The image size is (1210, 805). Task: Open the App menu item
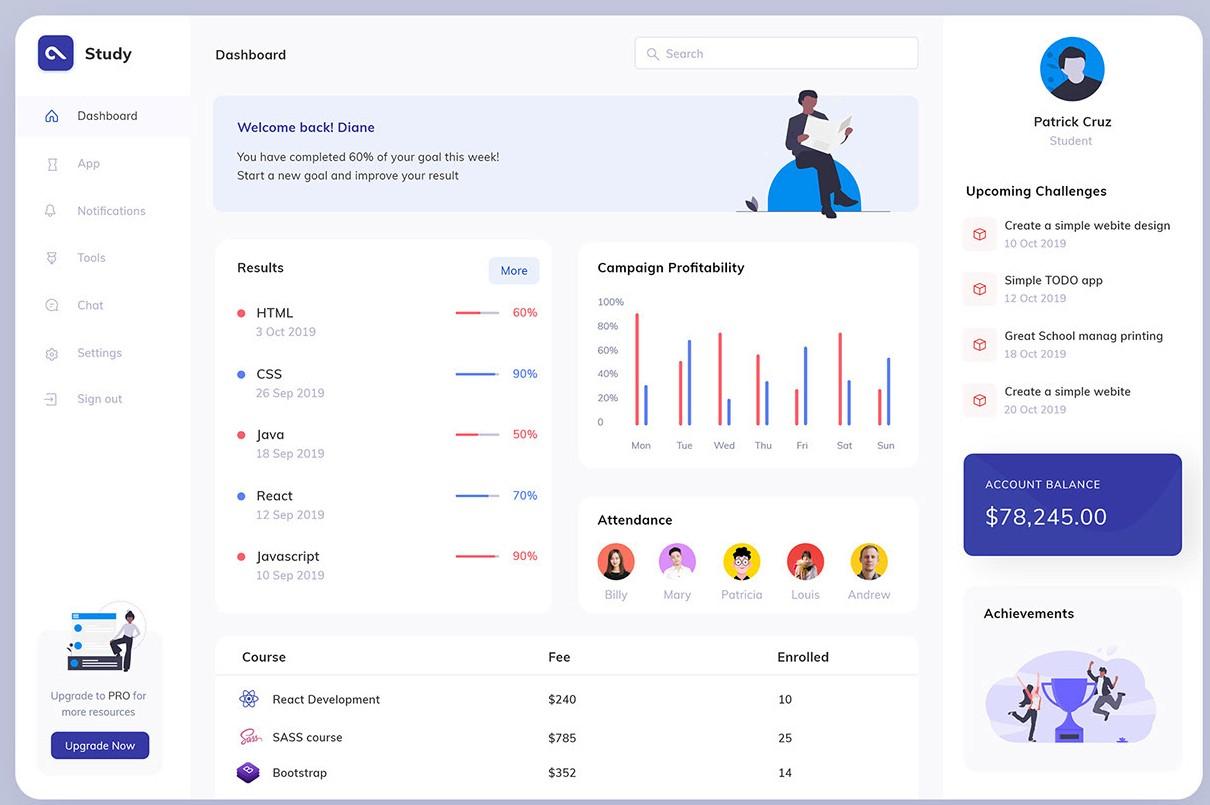pos(88,164)
